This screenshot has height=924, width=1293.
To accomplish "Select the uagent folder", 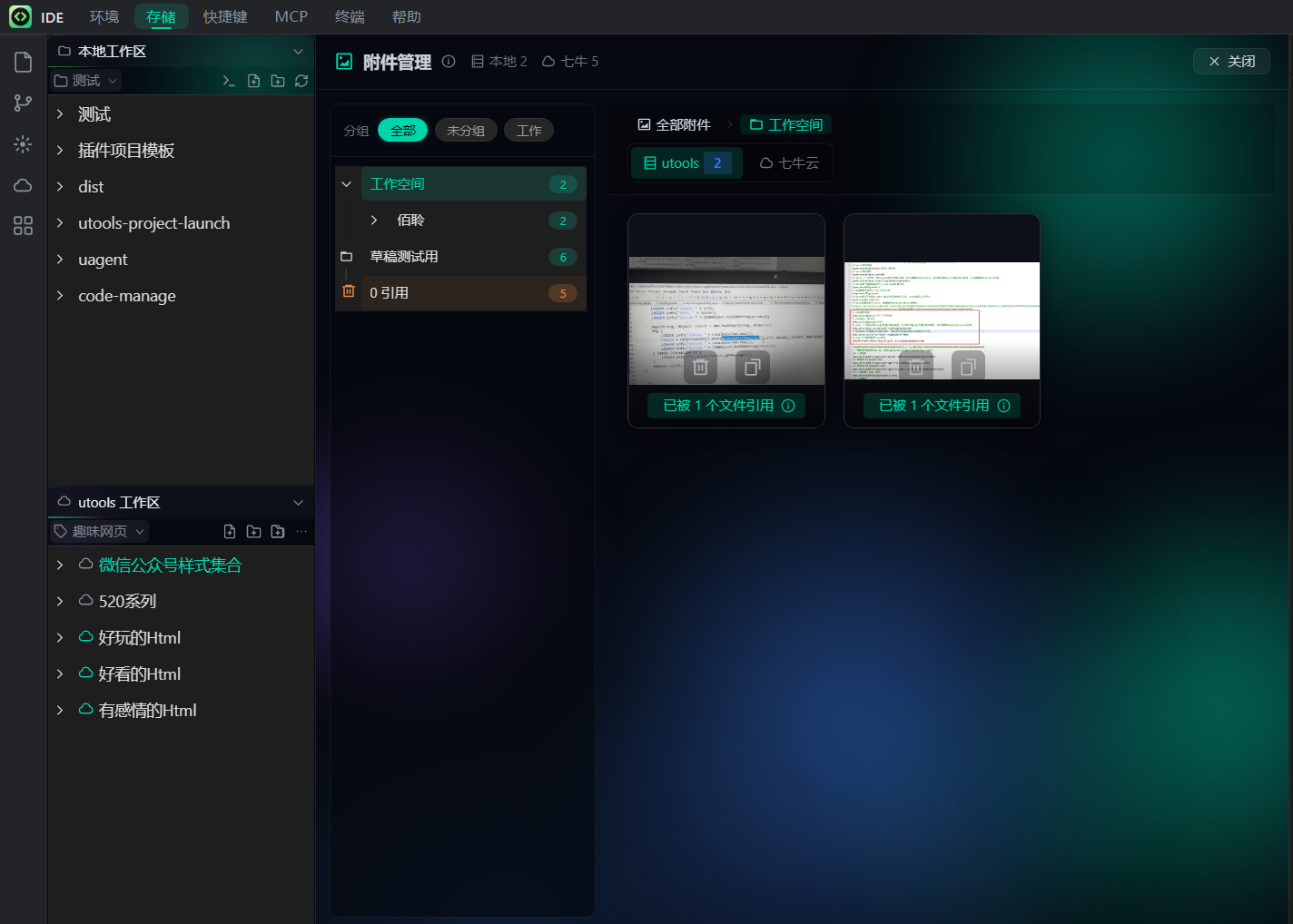I will pyautogui.click(x=181, y=260).
